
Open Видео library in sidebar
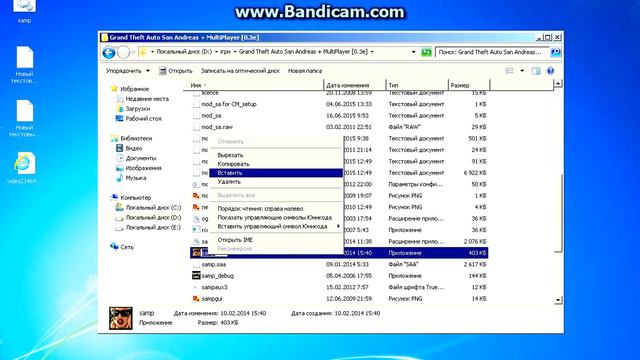click(129, 148)
